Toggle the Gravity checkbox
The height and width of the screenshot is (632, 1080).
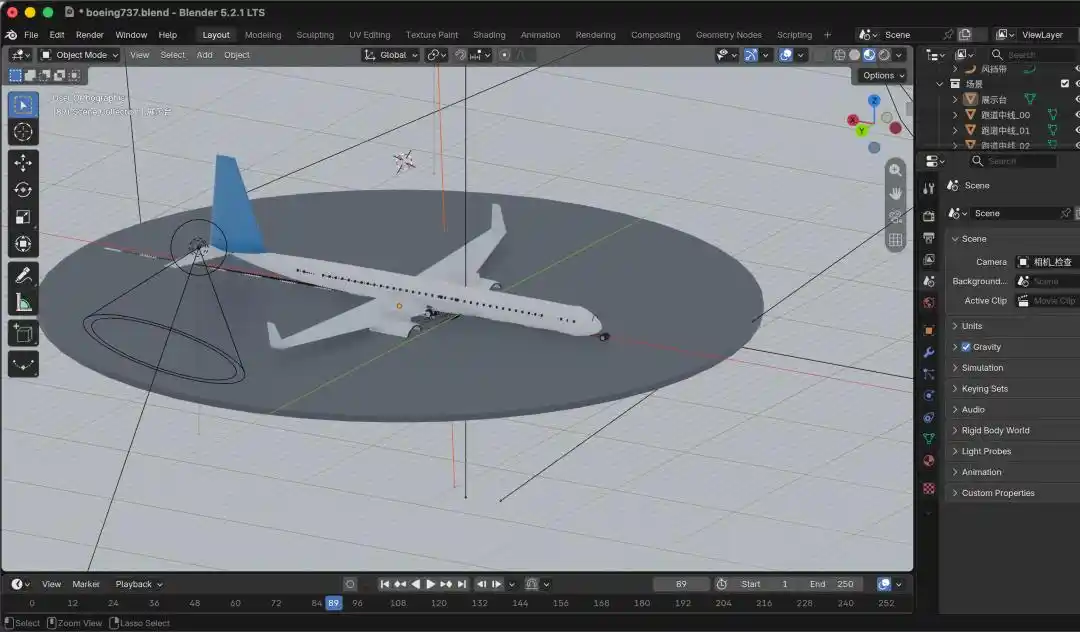coord(966,347)
